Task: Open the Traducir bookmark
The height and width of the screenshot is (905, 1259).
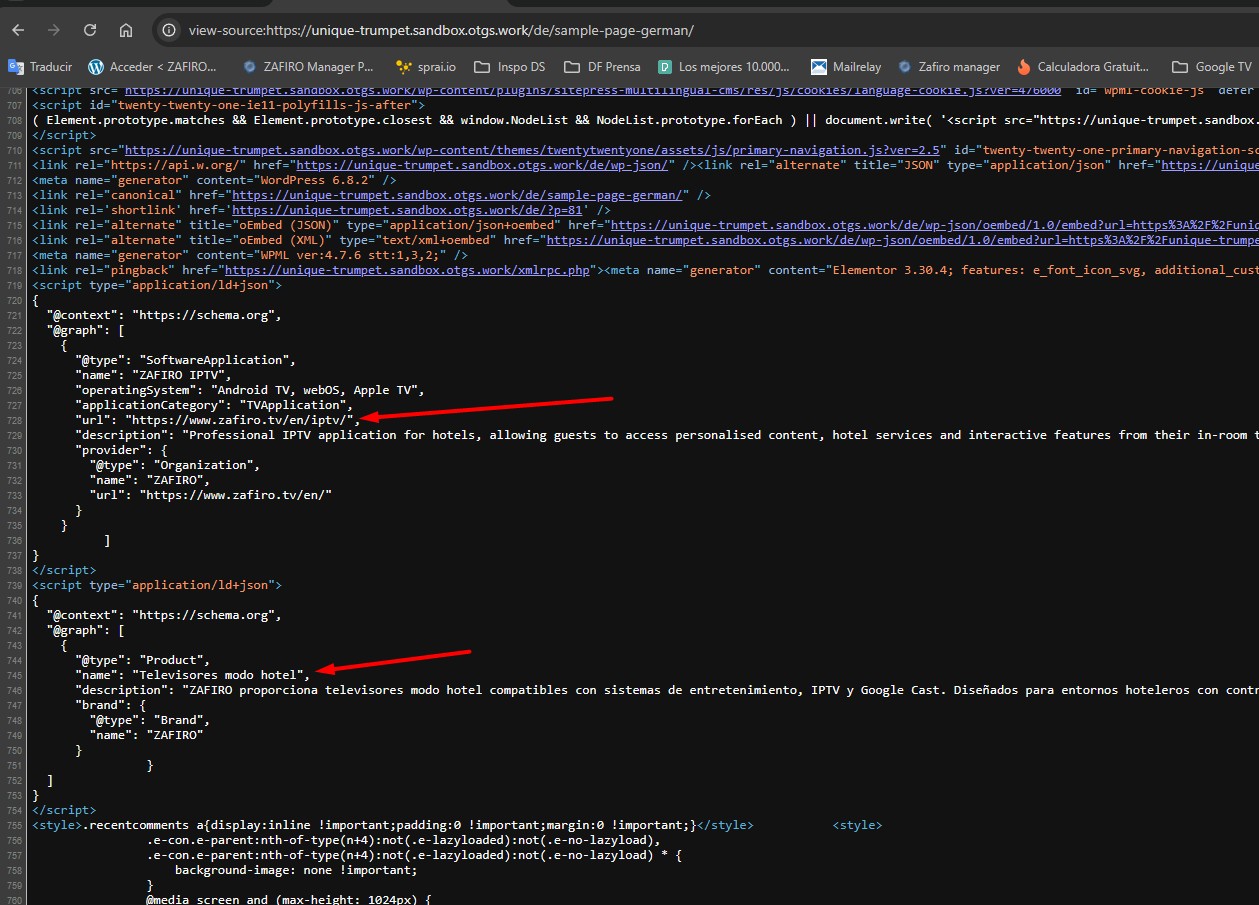Action: click(40, 67)
